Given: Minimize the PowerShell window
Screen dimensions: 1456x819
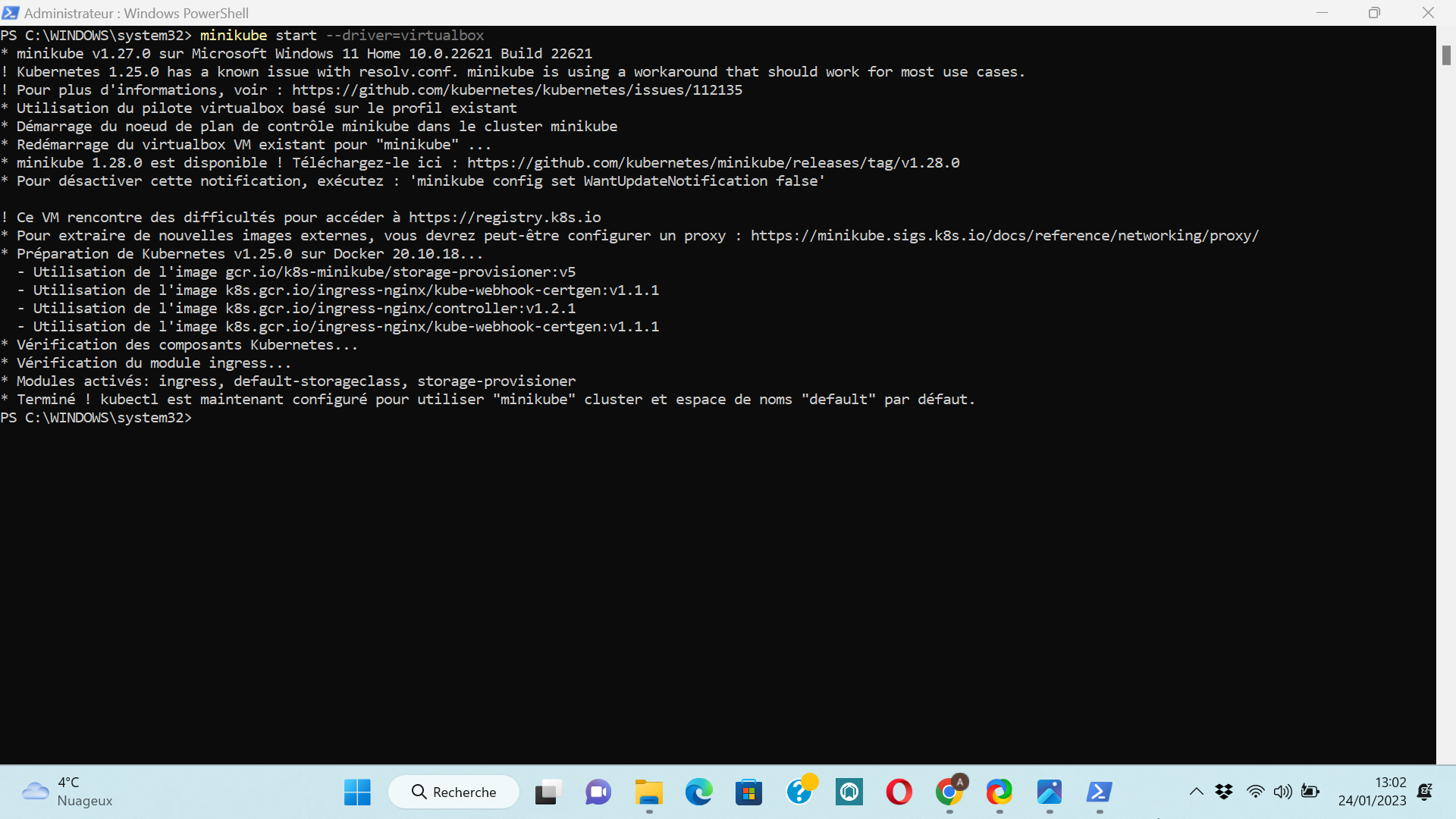Looking at the screenshot, I should tap(1322, 13).
